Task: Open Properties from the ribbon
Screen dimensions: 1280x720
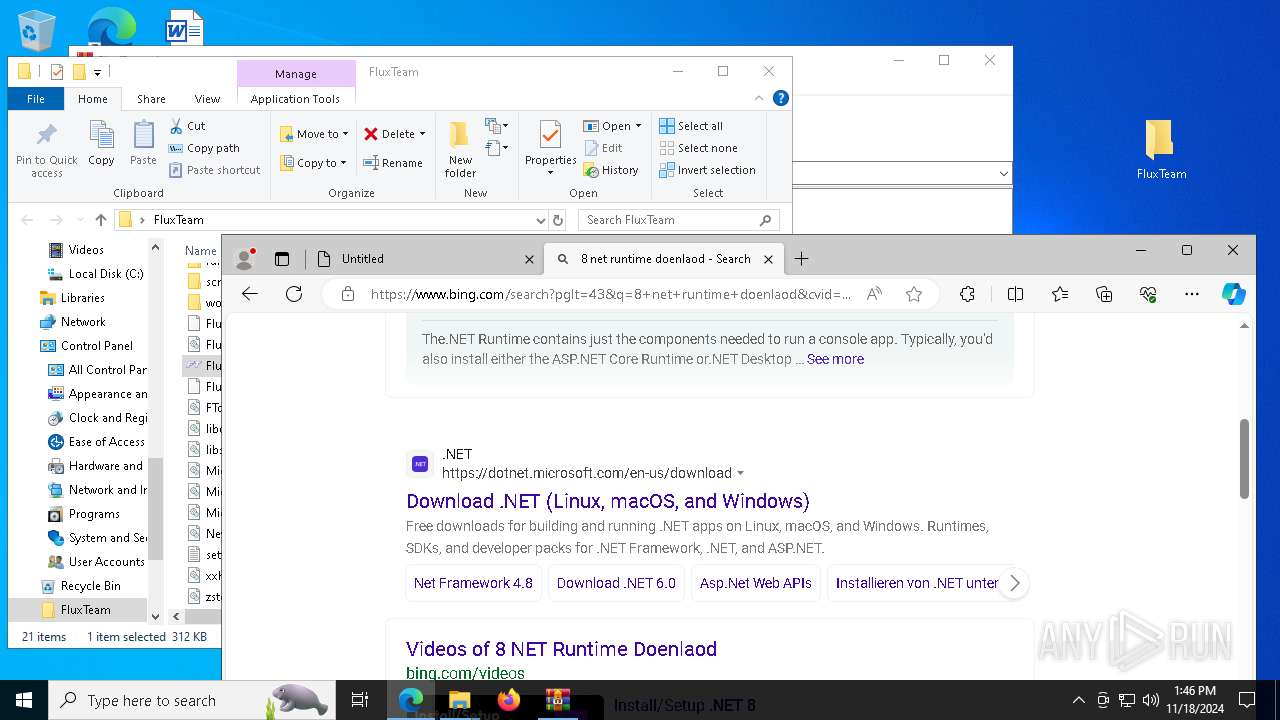Action: click(551, 149)
